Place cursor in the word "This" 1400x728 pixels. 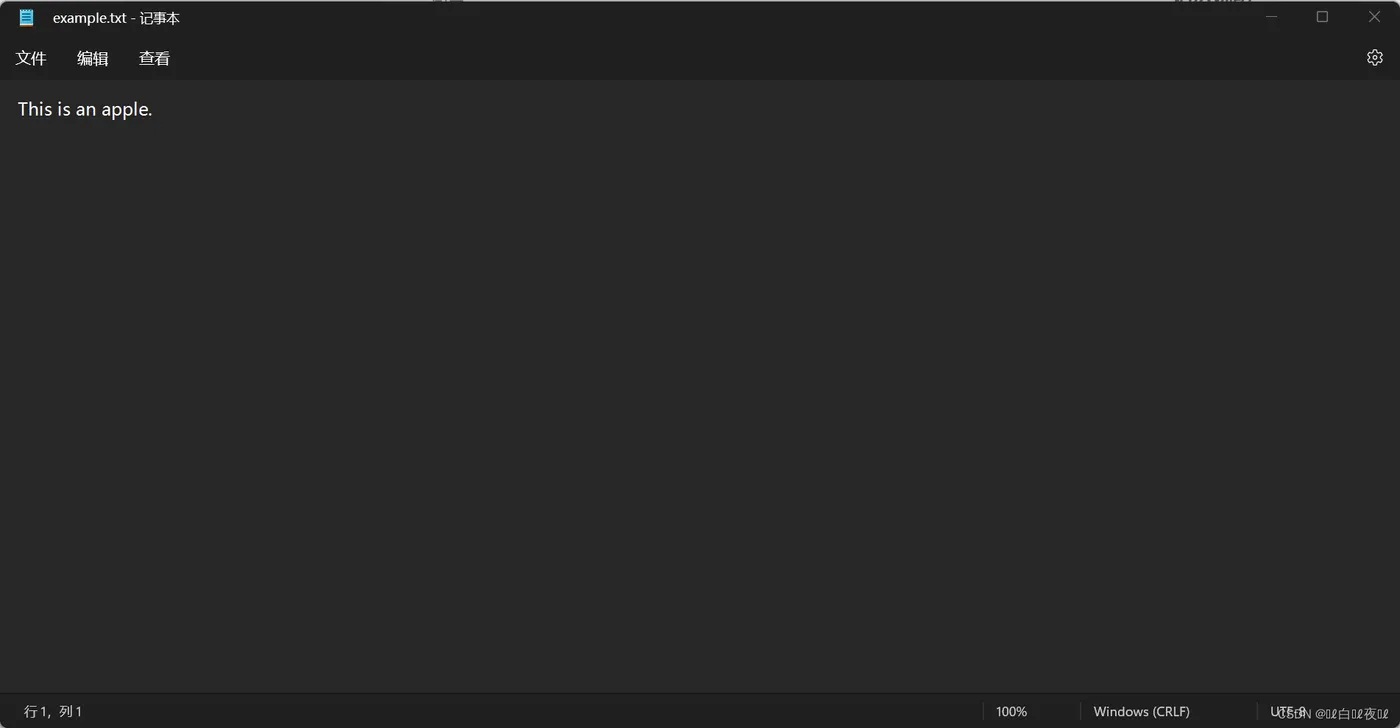(x=34, y=109)
